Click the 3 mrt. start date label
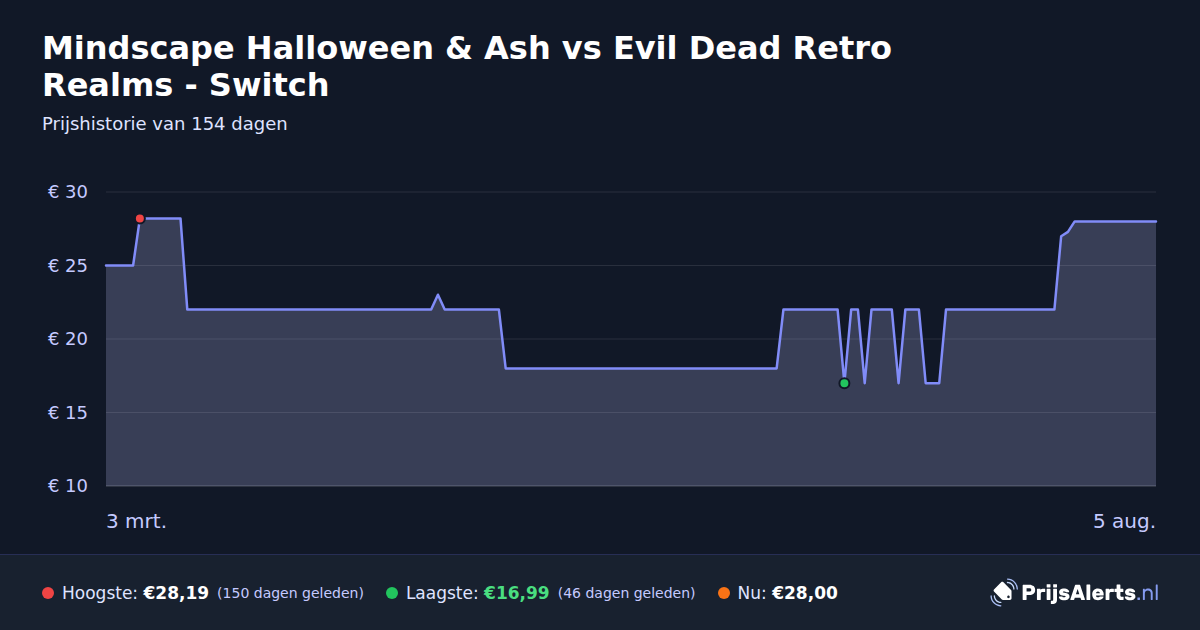1200x630 pixels. pyautogui.click(x=137, y=521)
